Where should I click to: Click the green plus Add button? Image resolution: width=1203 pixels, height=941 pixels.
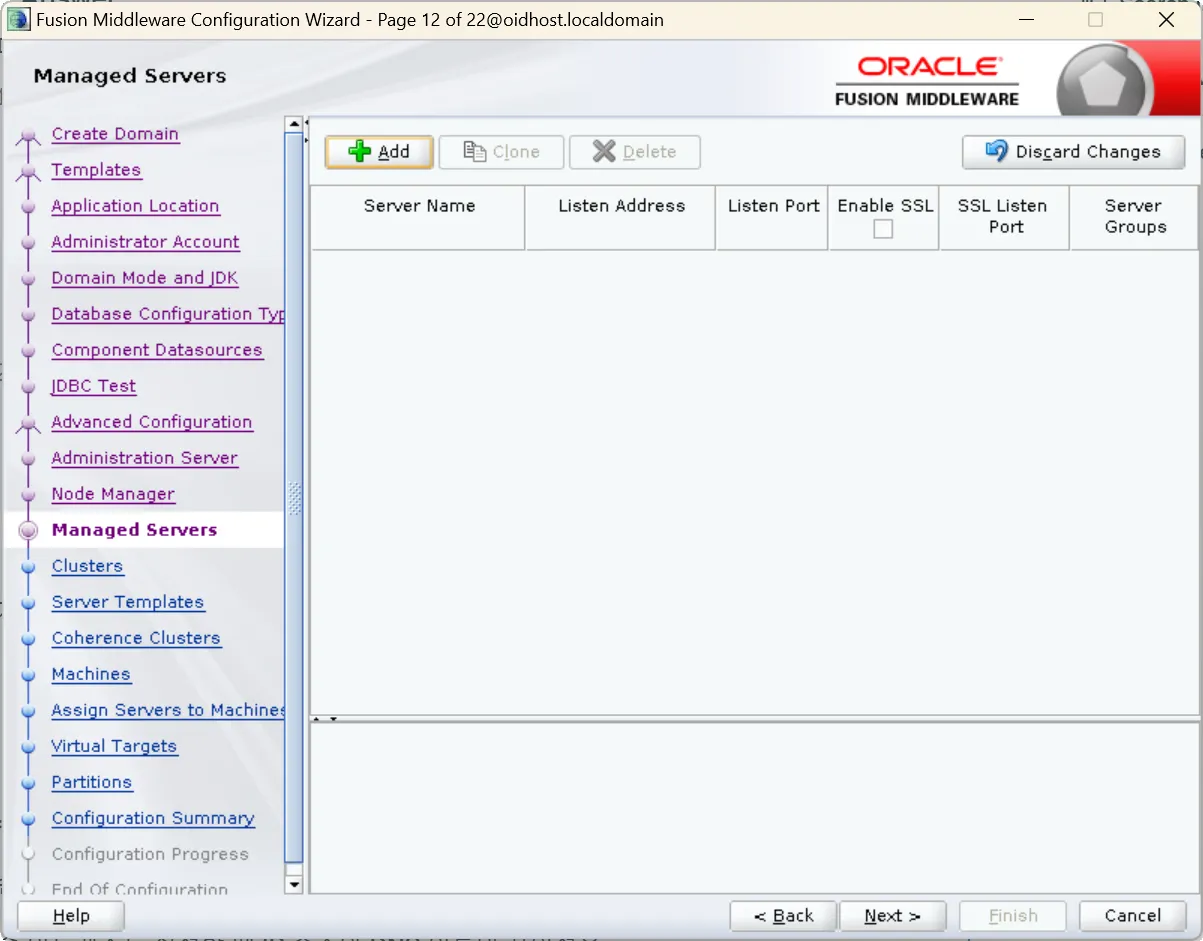tap(379, 152)
